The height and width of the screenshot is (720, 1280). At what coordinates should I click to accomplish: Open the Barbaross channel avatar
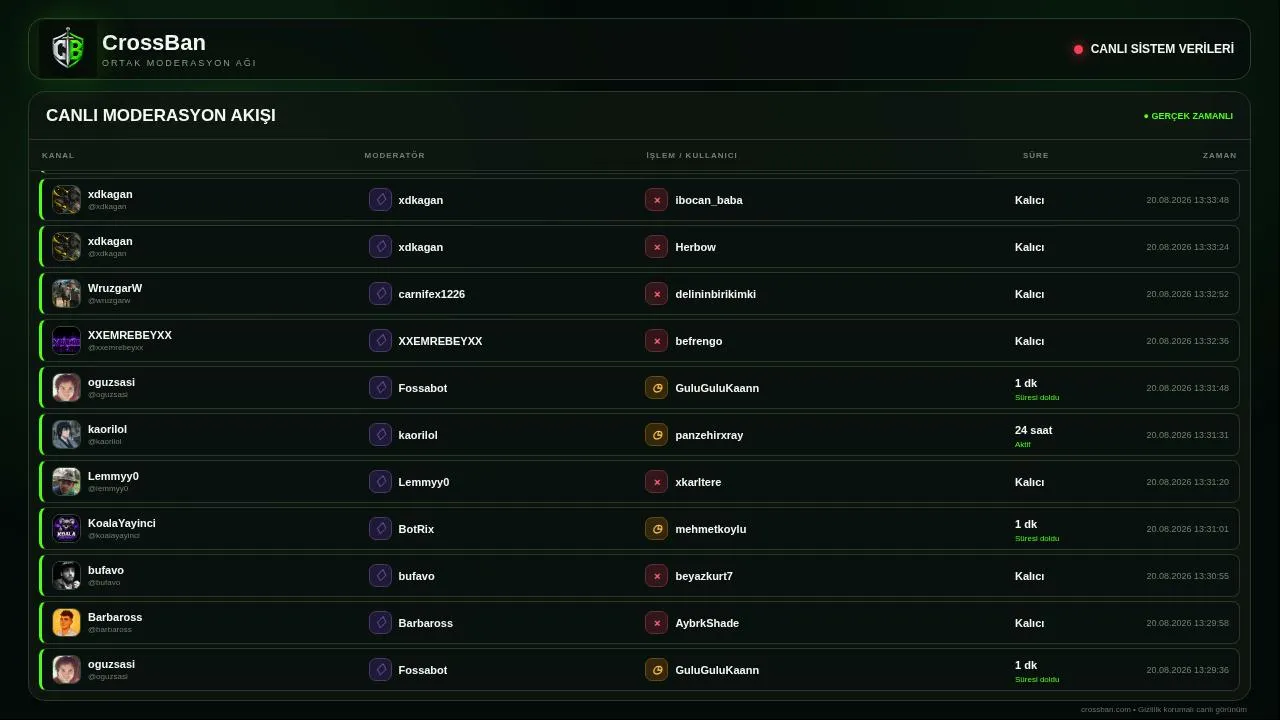pos(66,623)
